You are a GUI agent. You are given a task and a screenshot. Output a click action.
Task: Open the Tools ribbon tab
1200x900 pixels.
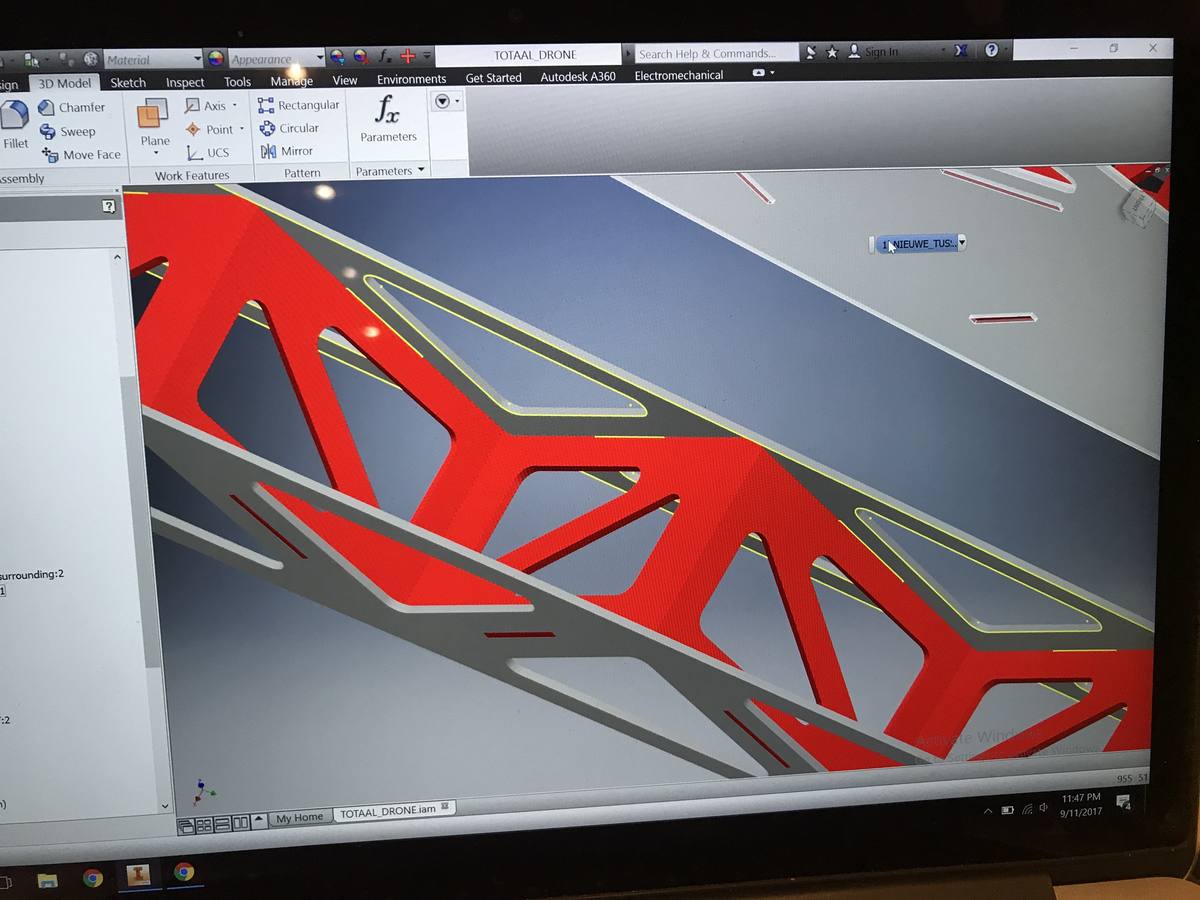pos(237,82)
